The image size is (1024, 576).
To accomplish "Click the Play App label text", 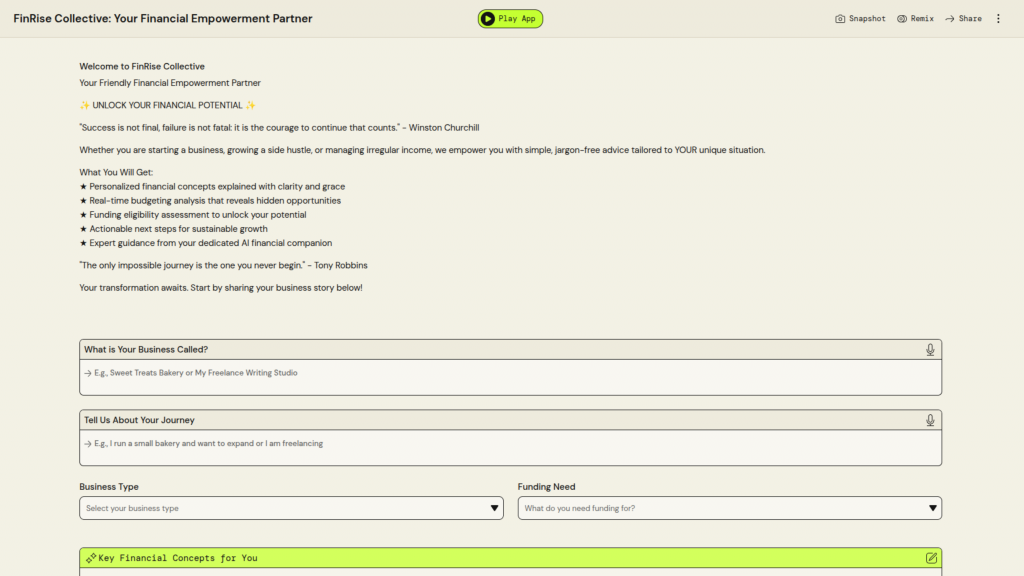I will (517, 19).
